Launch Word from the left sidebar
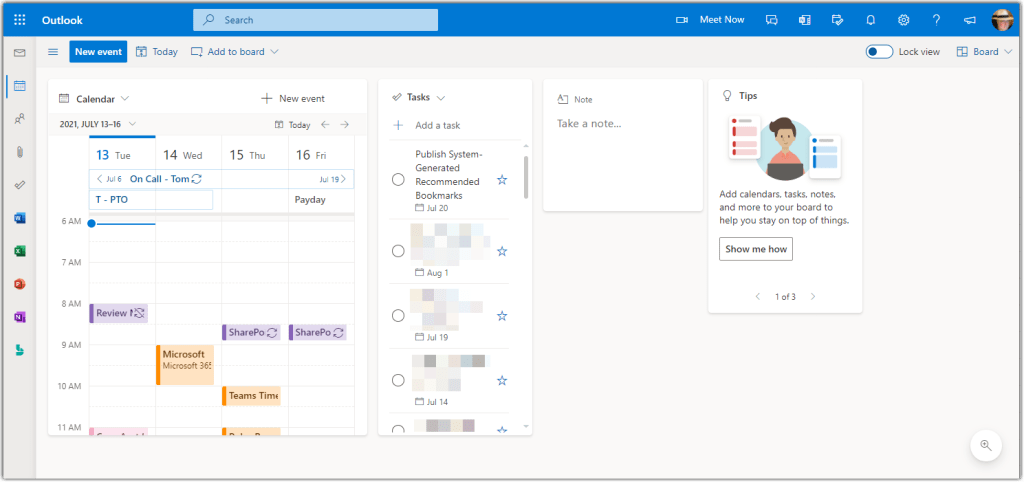Screen dimensions: 1024x482 (x=19, y=217)
